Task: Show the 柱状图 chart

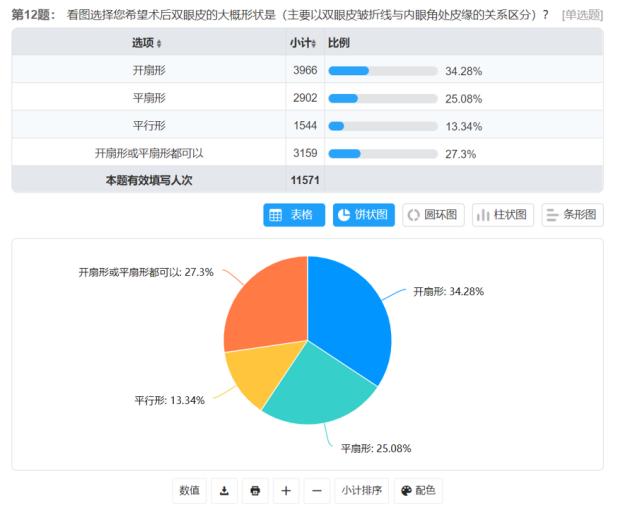Action: [x=503, y=215]
